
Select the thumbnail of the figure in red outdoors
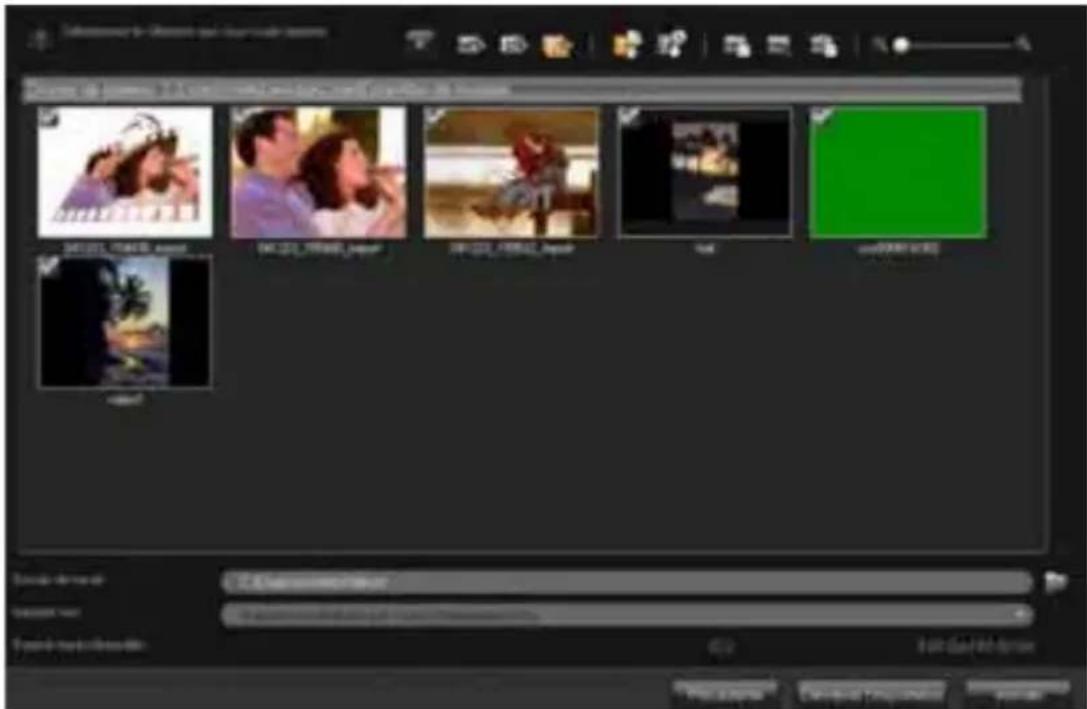coord(512,172)
